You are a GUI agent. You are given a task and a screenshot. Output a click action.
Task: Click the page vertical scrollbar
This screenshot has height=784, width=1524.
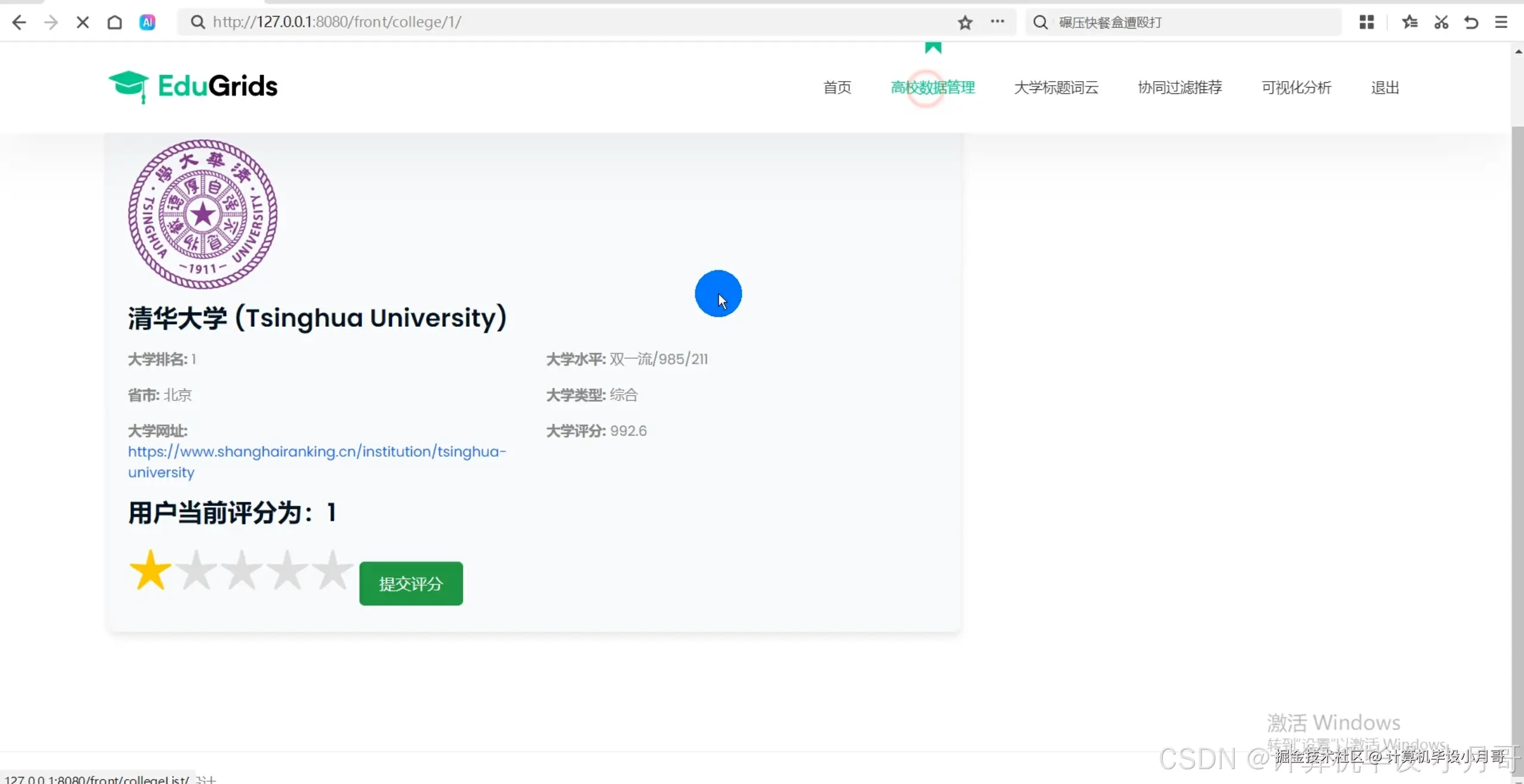pyautogui.click(x=1517, y=417)
